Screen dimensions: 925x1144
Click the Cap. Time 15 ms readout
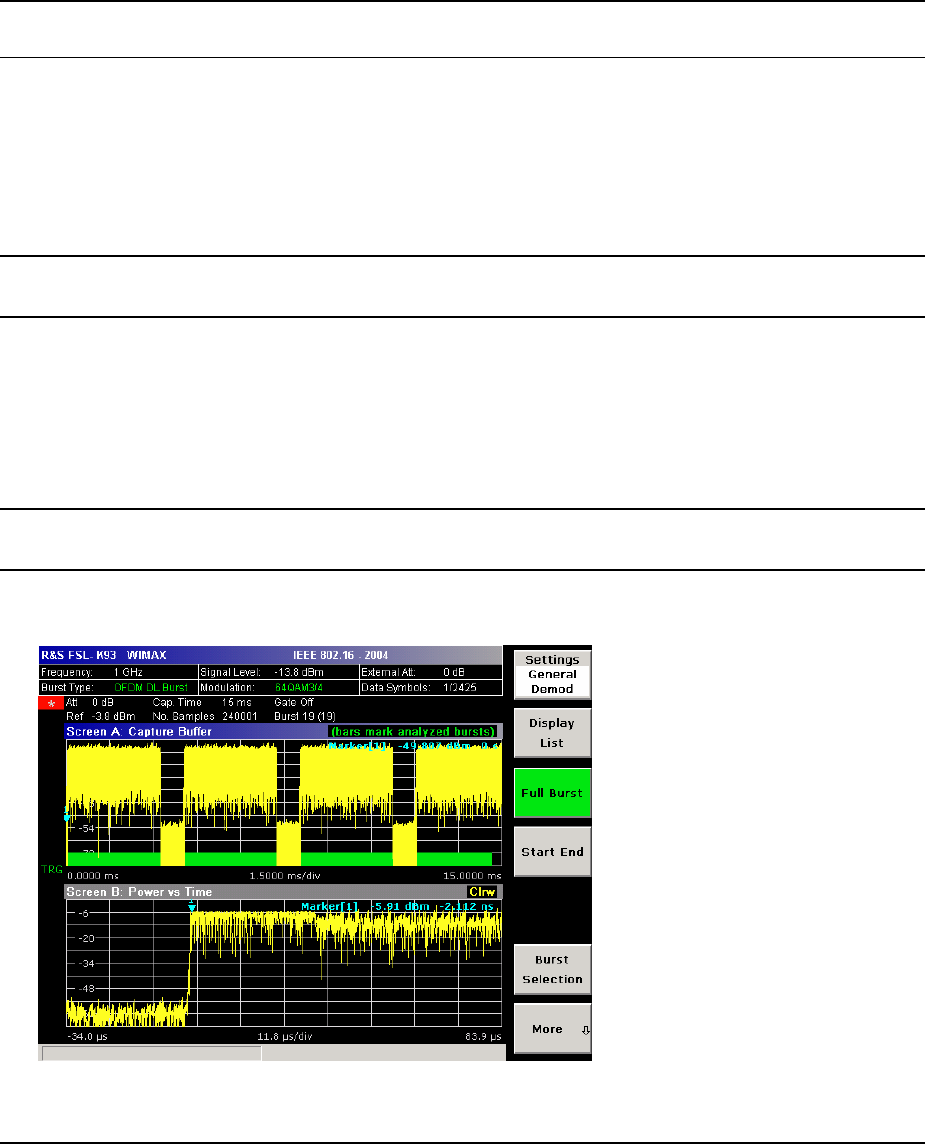(201, 702)
